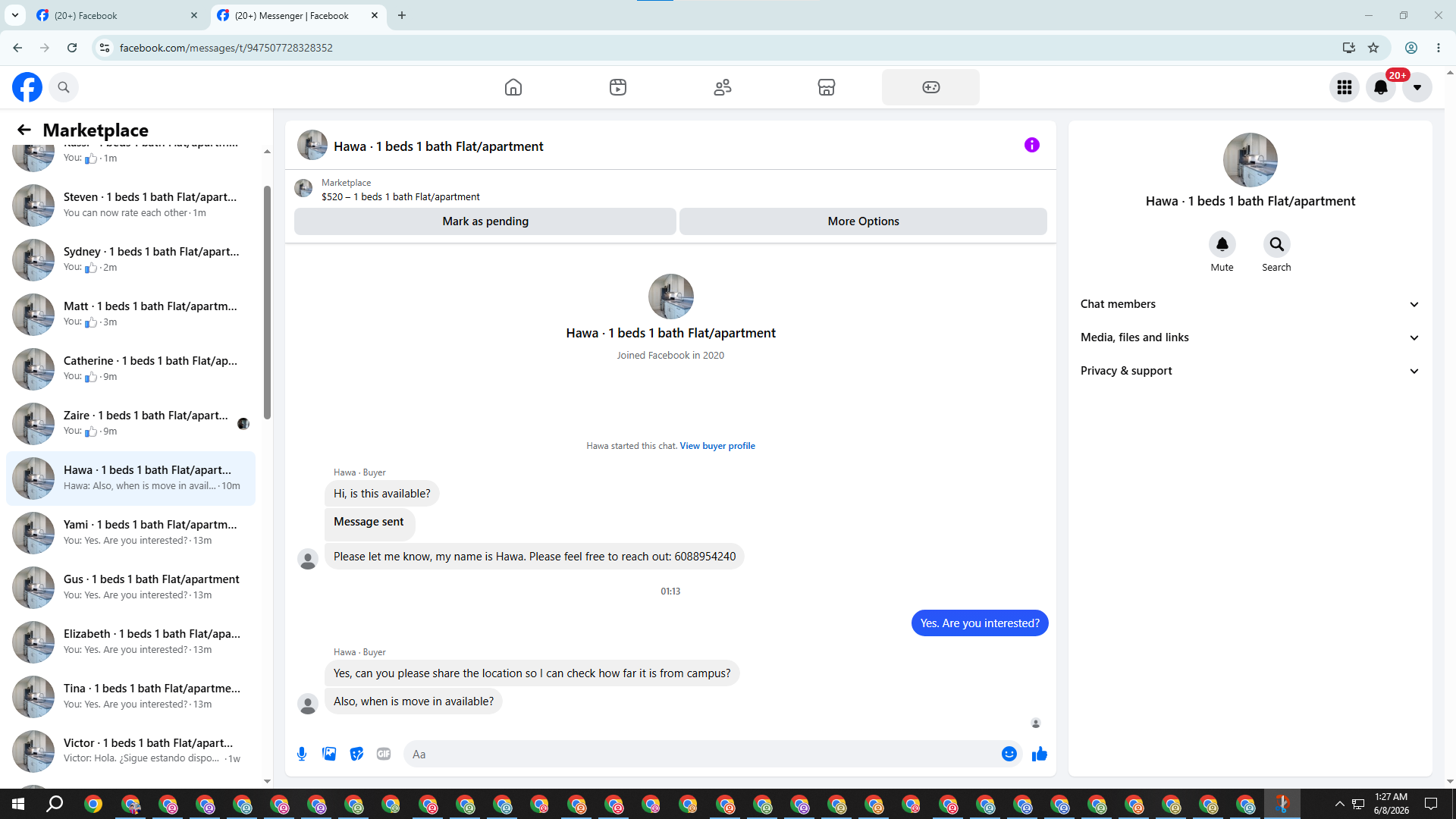Open the Chrome three-dot menu
1456x819 pixels.
tap(1439, 48)
